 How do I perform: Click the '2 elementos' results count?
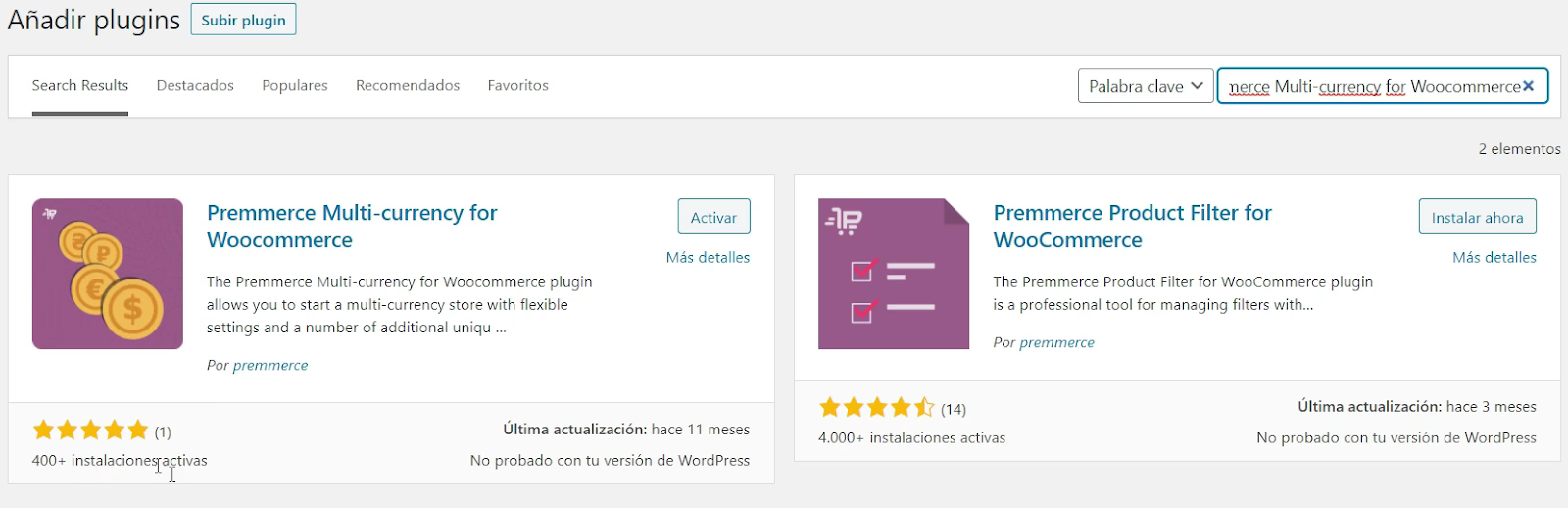tap(1519, 149)
